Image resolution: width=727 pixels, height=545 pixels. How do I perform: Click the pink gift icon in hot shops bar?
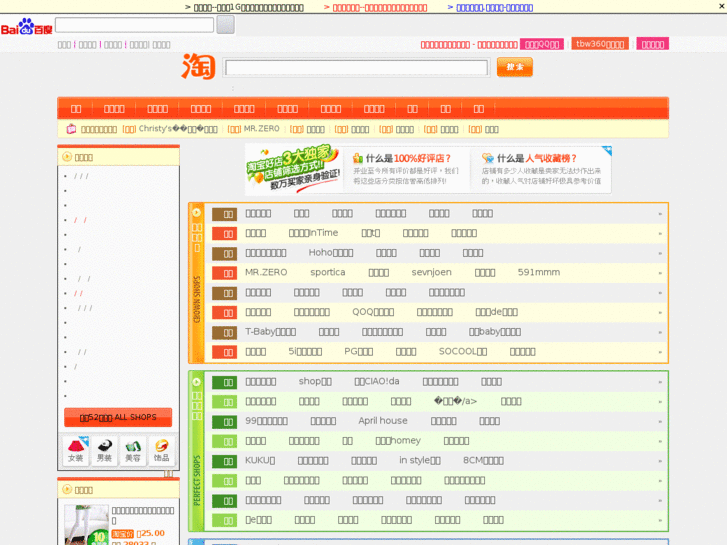coord(71,129)
